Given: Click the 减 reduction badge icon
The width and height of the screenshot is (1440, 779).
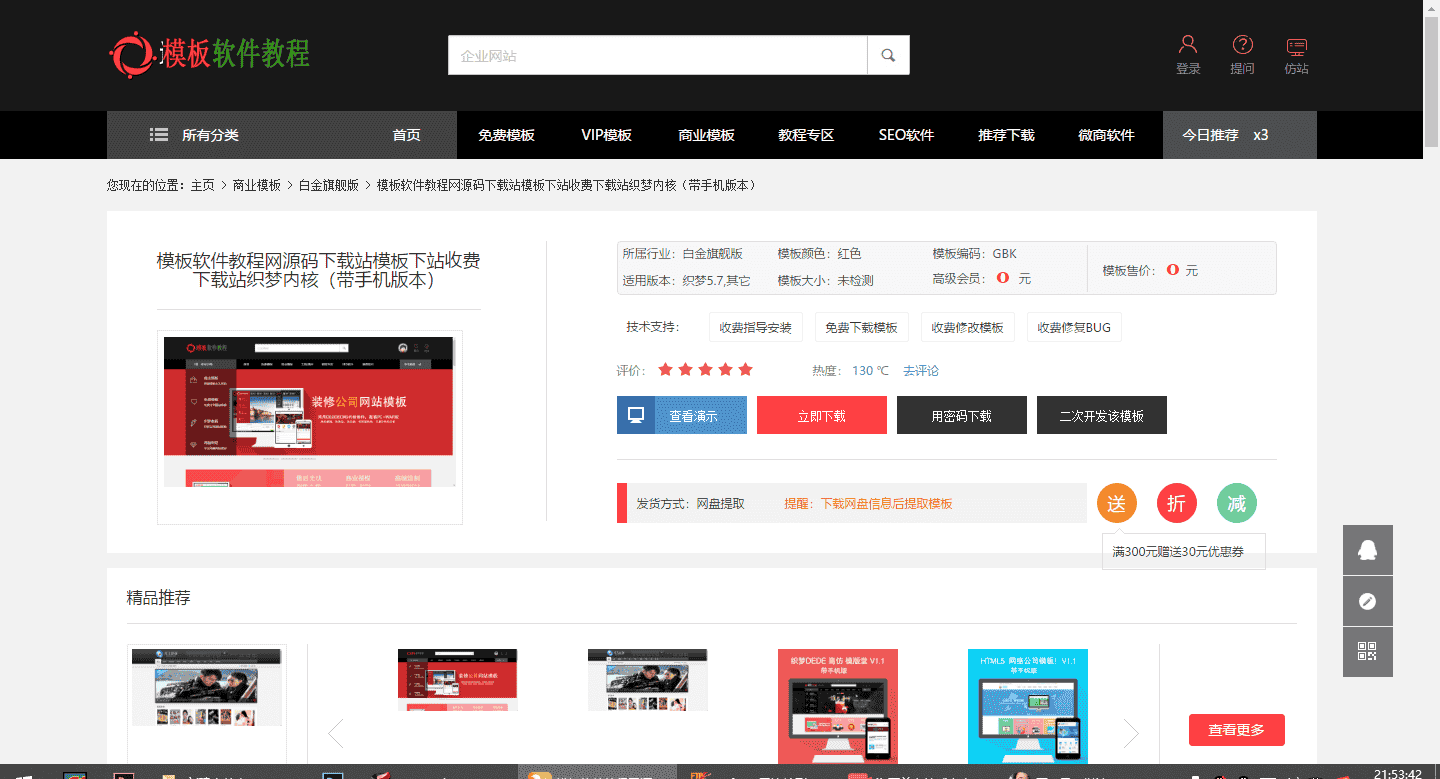Looking at the screenshot, I should 1236,503.
